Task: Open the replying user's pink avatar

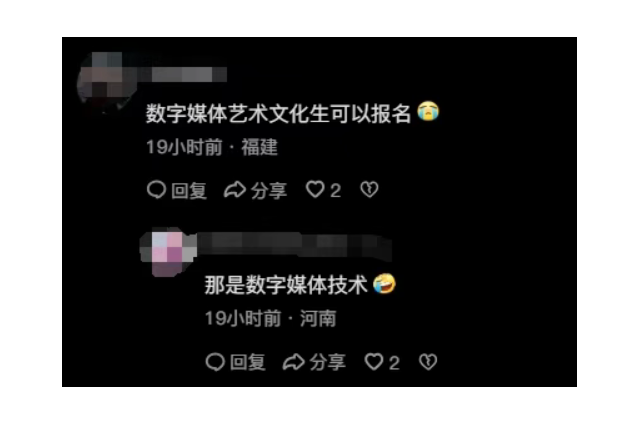Action: point(168,252)
